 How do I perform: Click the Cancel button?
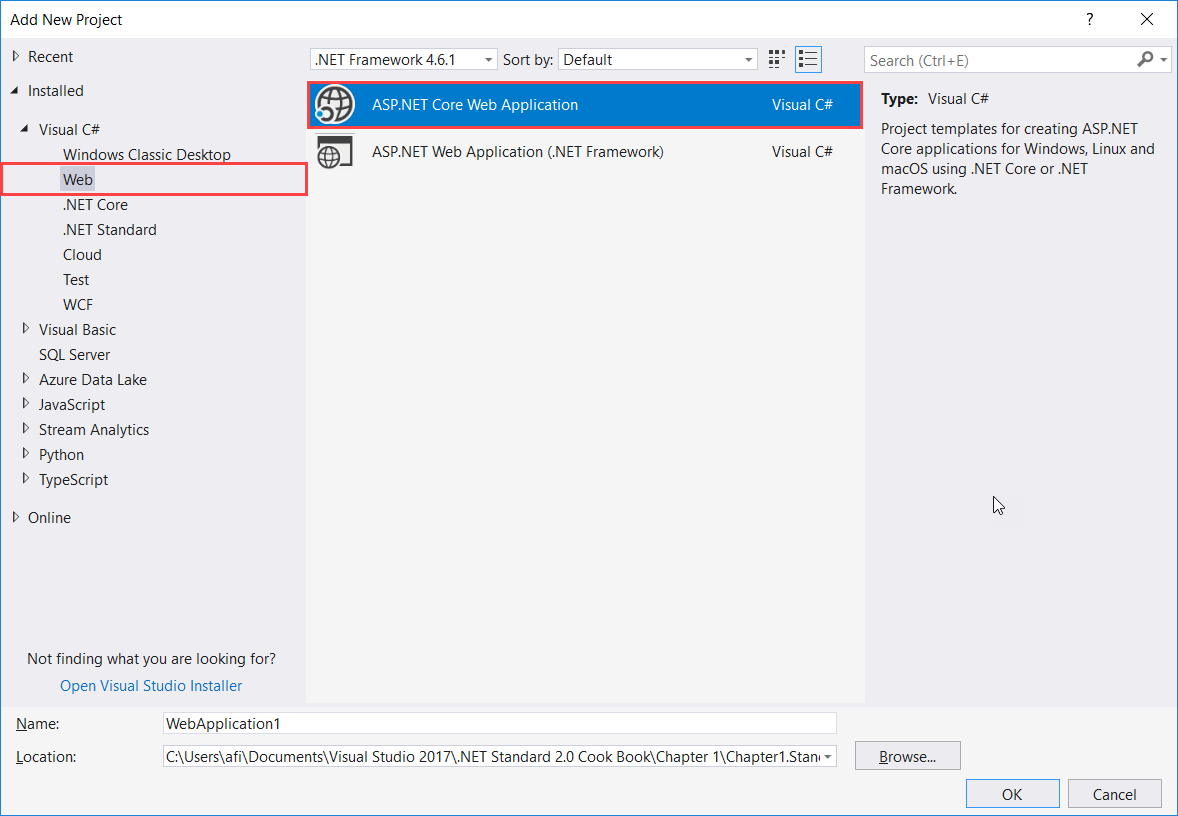pyautogui.click(x=1114, y=794)
